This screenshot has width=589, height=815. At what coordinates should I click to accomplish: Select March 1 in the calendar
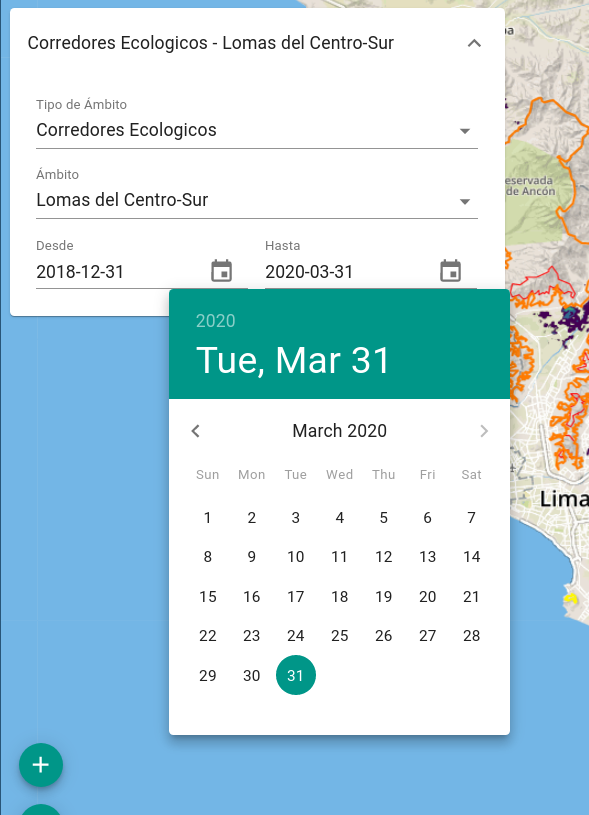(207, 518)
